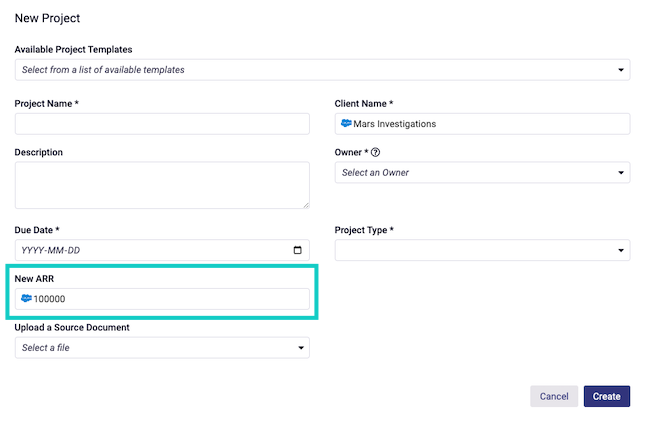Click the Owner help question mark icon

[375, 152]
